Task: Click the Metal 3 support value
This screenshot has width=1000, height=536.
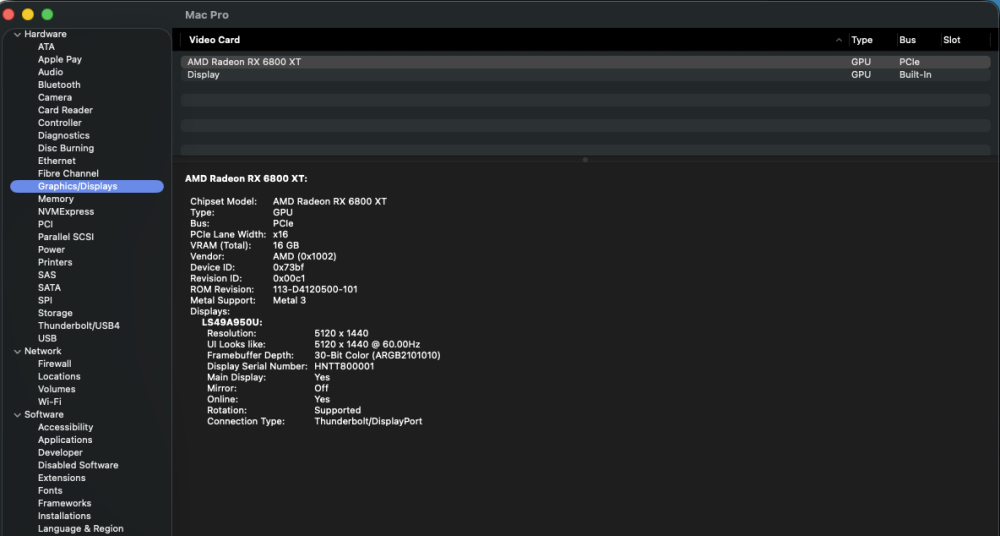Action: [x=290, y=301]
